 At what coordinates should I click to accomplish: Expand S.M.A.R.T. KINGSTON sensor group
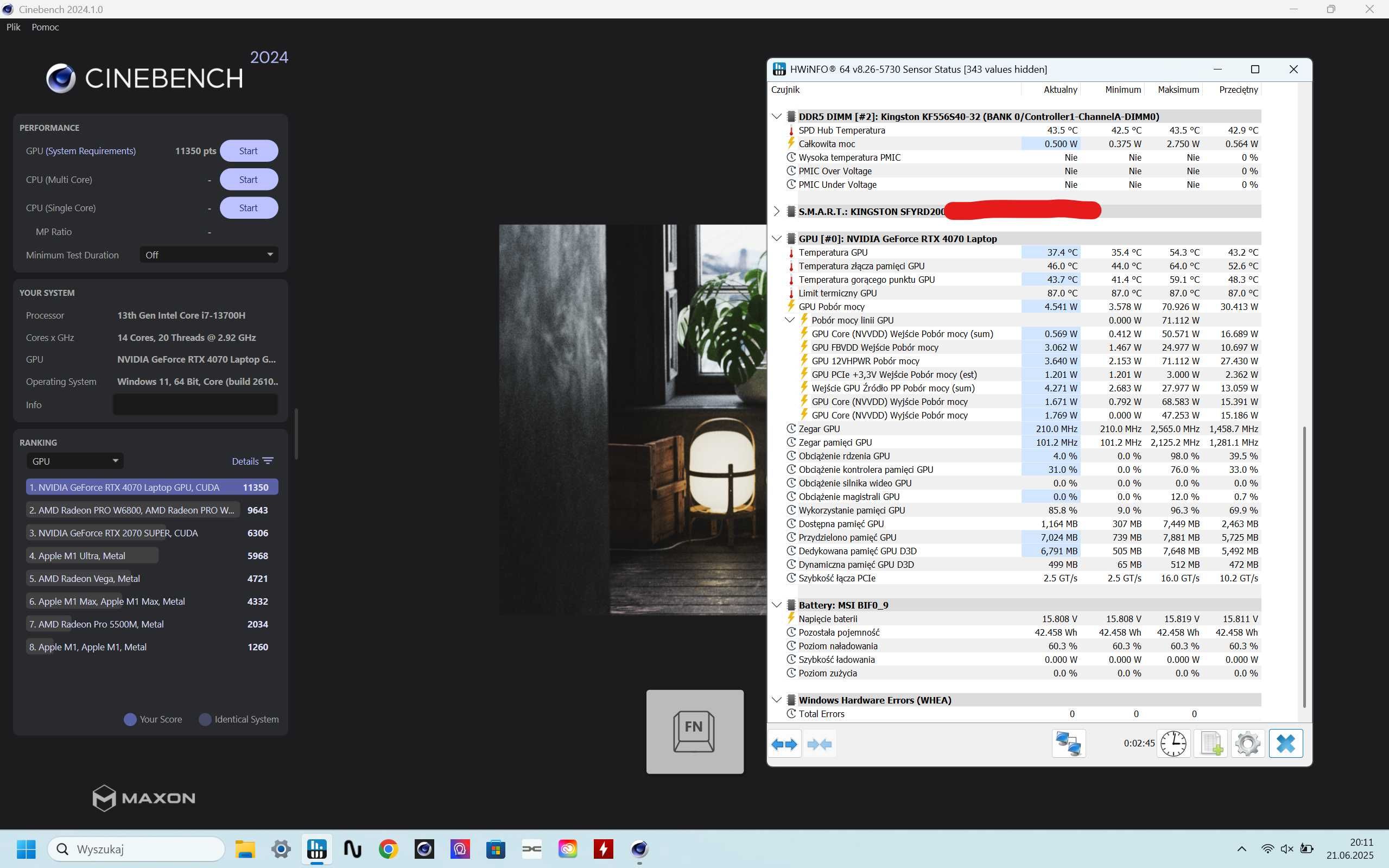[x=777, y=211]
